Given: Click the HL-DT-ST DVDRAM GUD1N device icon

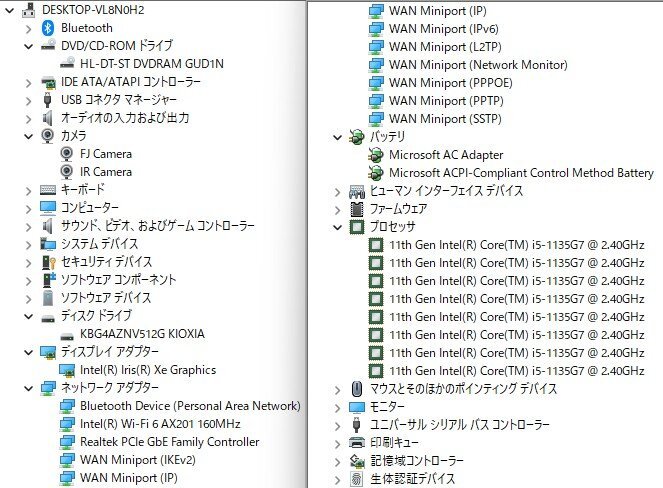Looking at the screenshot, I should (x=67, y=63).
